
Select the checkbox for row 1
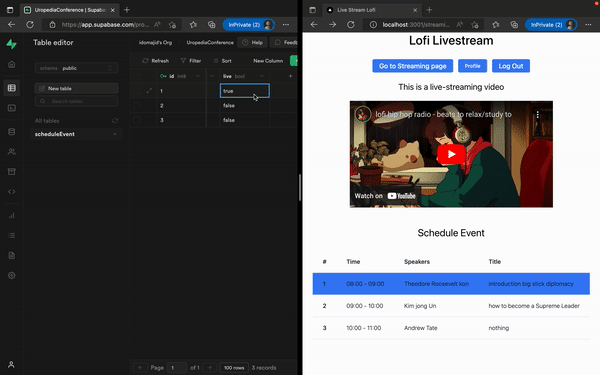[136, 91]
